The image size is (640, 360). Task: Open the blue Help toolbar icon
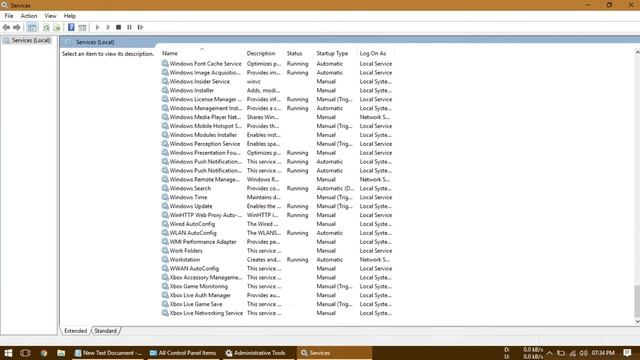click(x=71, y=27)
